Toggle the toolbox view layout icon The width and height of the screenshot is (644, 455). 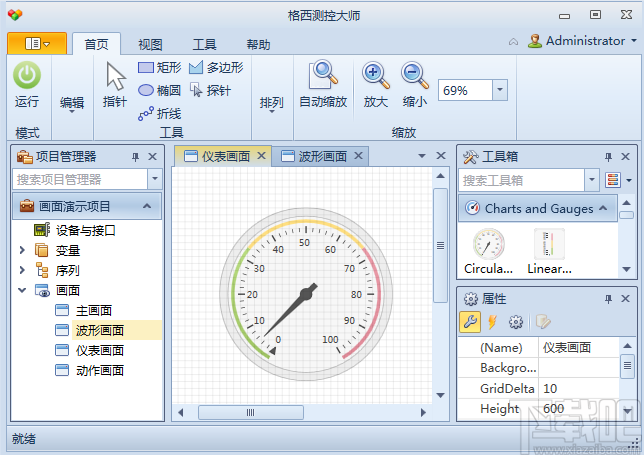click(612, 180)
